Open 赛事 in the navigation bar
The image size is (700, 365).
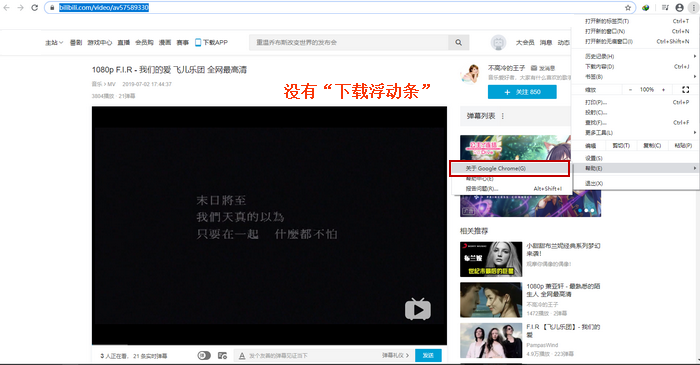click(x=183, y=42)
